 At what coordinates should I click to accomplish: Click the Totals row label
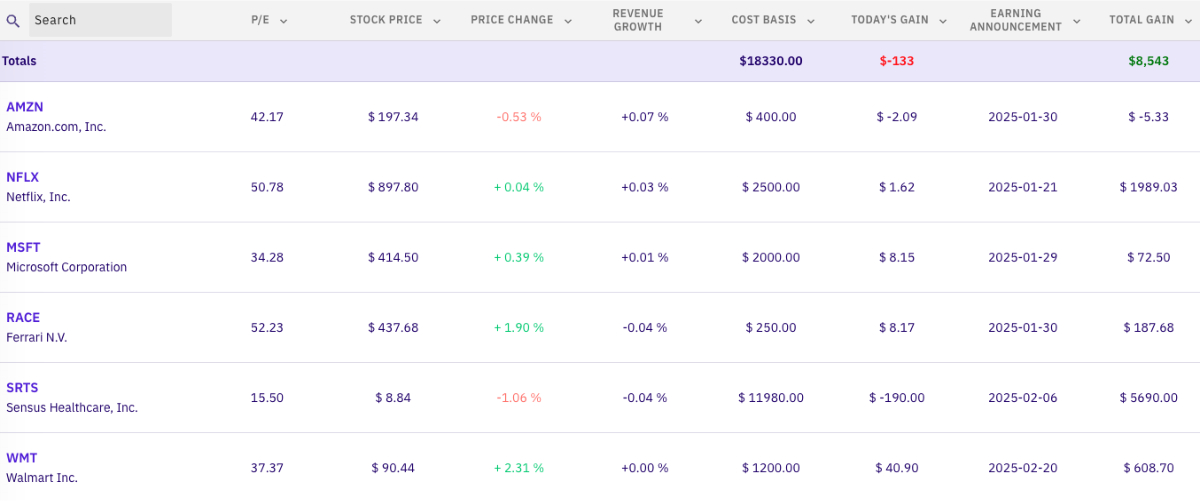[x=19, y=61]
